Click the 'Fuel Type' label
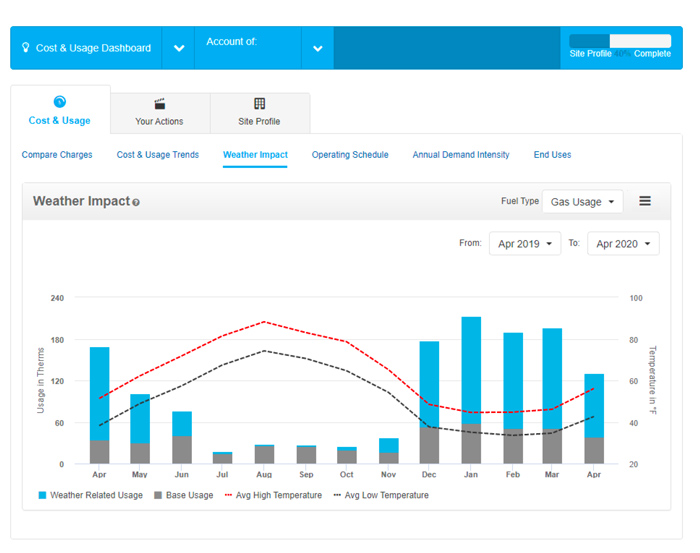The height and width of the screenshot is (553, 700). 520,201
